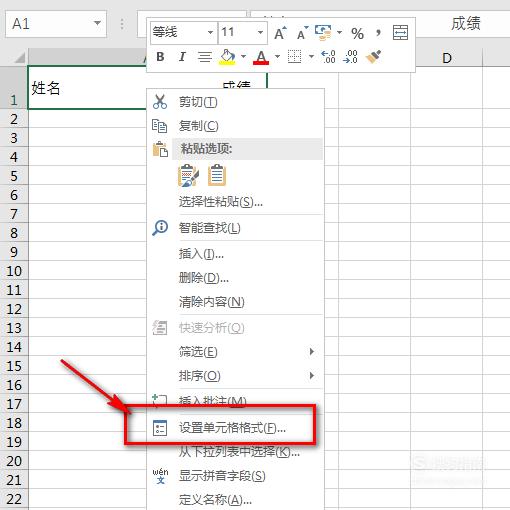The width and height of the screenshot is (510, 510).
Task: Click the formula bar text 成绩
Action: point(466,23)
